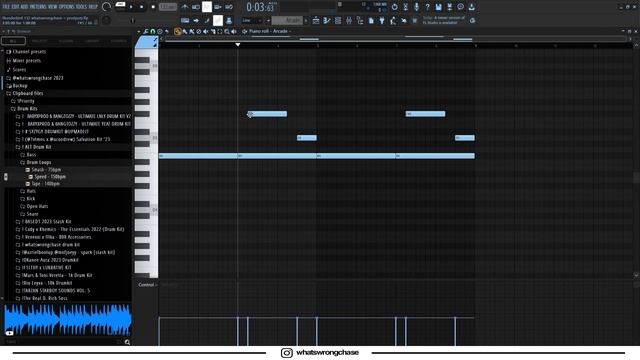Select the piano roll Mute tool
Image resolution: width=640 pixels, height=360 pixels.
(206, 31)
